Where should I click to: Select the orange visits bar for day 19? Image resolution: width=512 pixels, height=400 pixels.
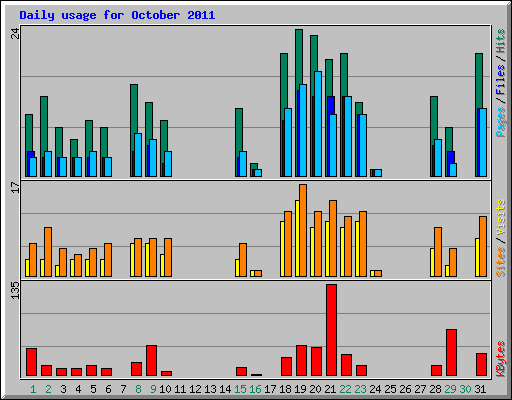tap(303, 230)
